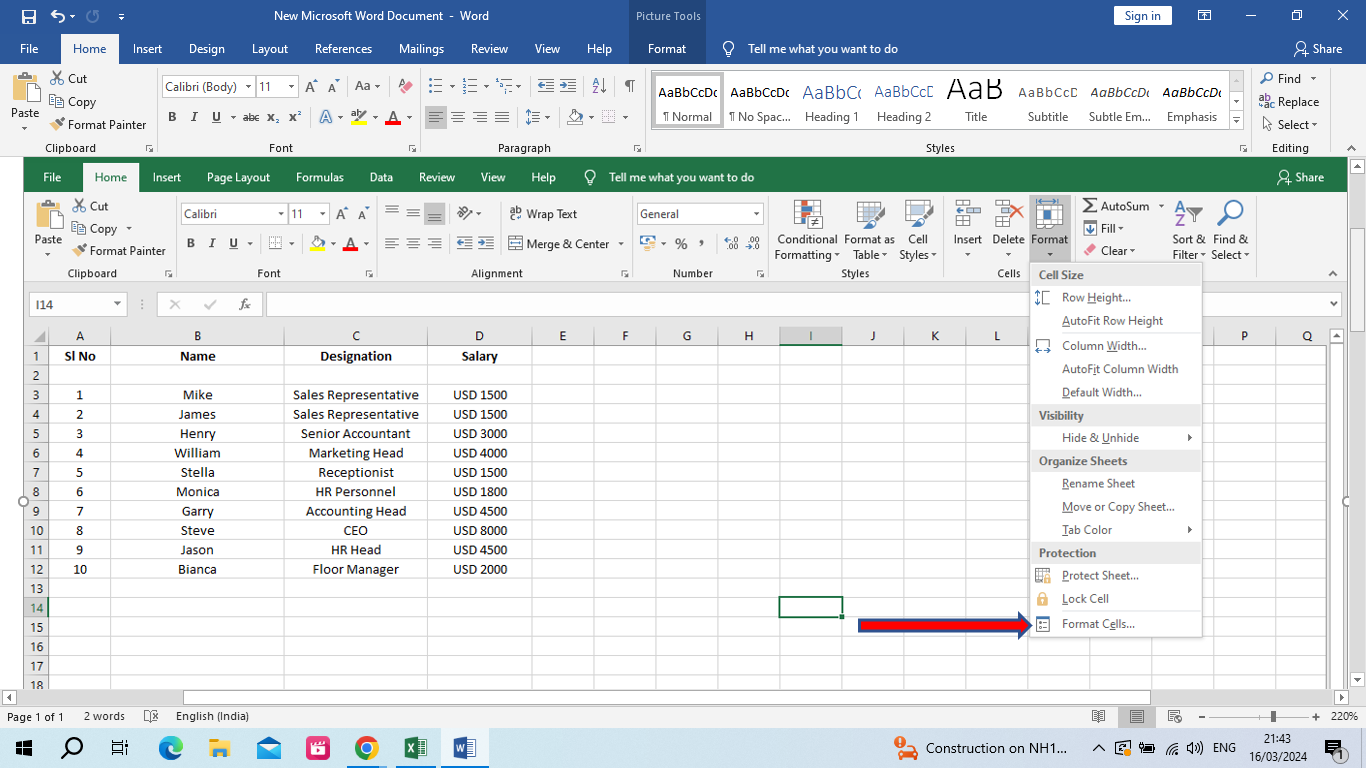Click Excel's Delete cells icon
The image size is (1366, 768).
click(1008, 213)
